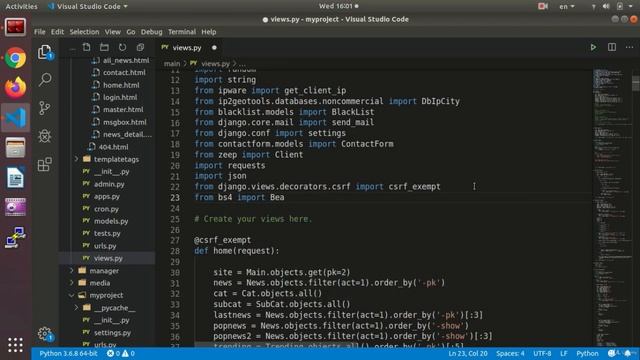Click the New Folder icon in explorer
Viewport: 640px width, 360px height.
[104, 47]
